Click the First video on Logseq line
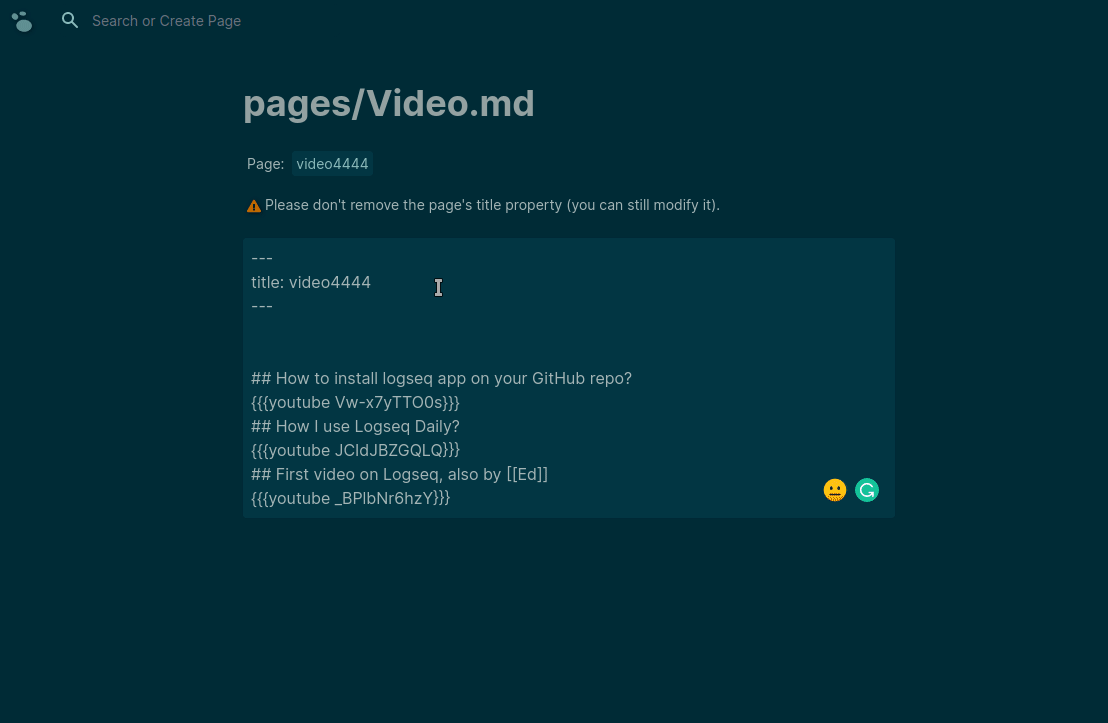1108x723 pixels. pos(399,474)
